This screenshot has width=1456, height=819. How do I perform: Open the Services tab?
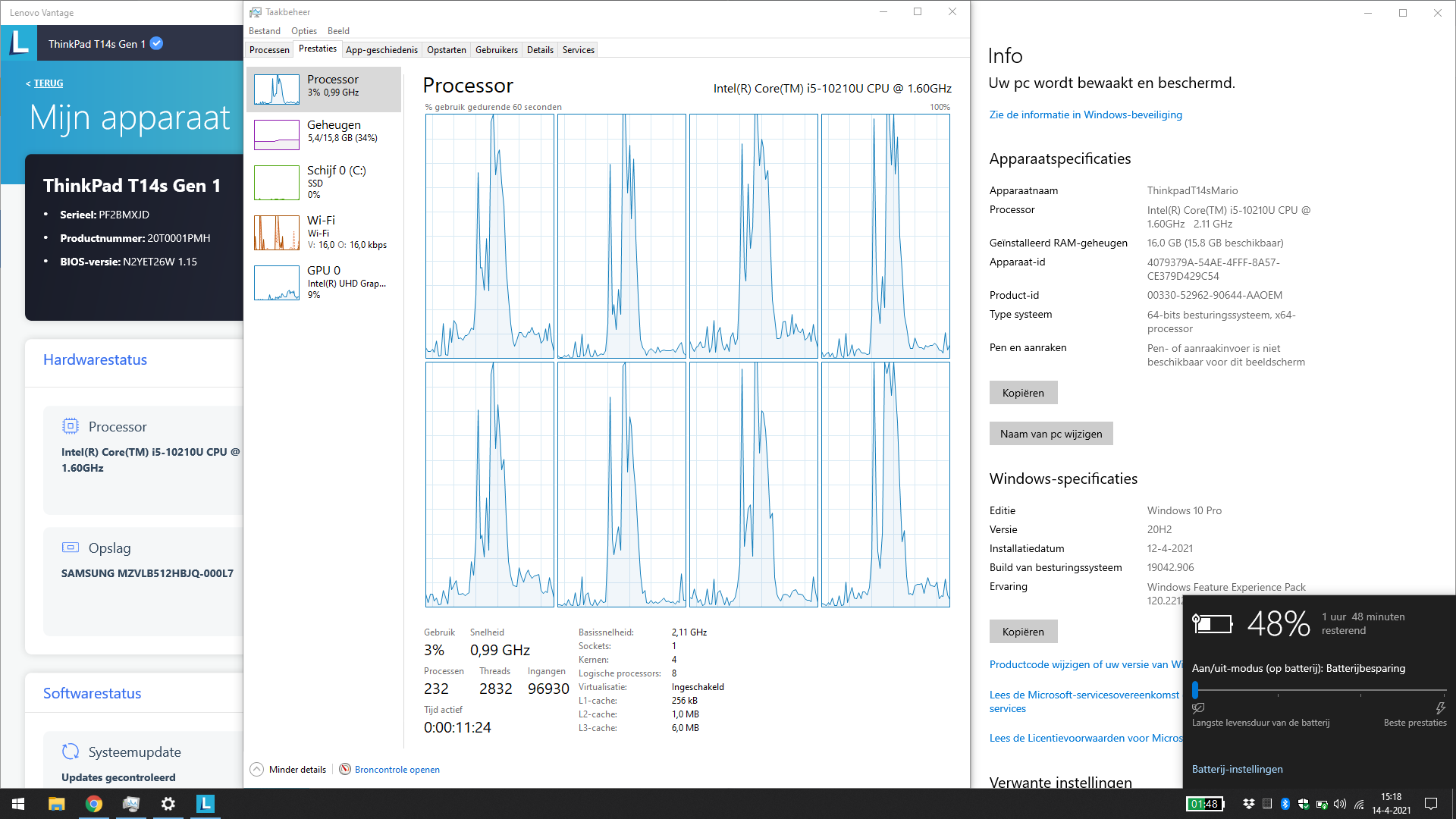(579, 50)
